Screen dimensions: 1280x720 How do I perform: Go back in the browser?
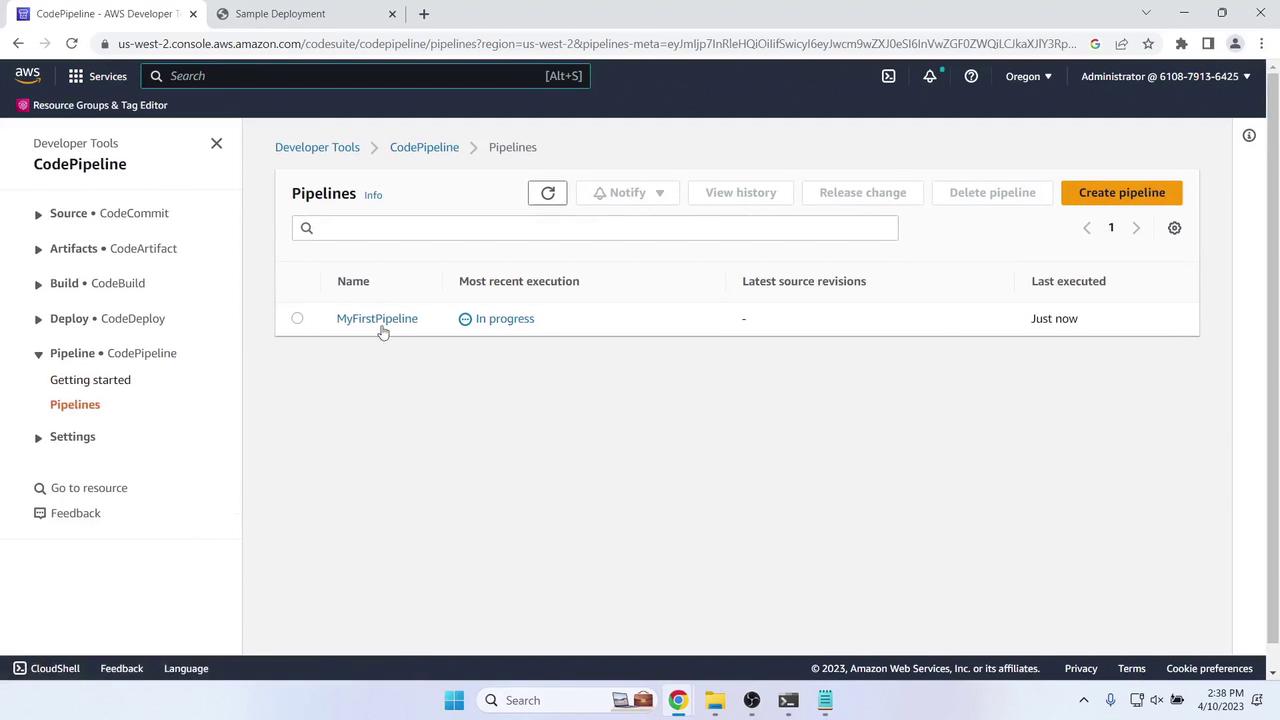[18, 43]
